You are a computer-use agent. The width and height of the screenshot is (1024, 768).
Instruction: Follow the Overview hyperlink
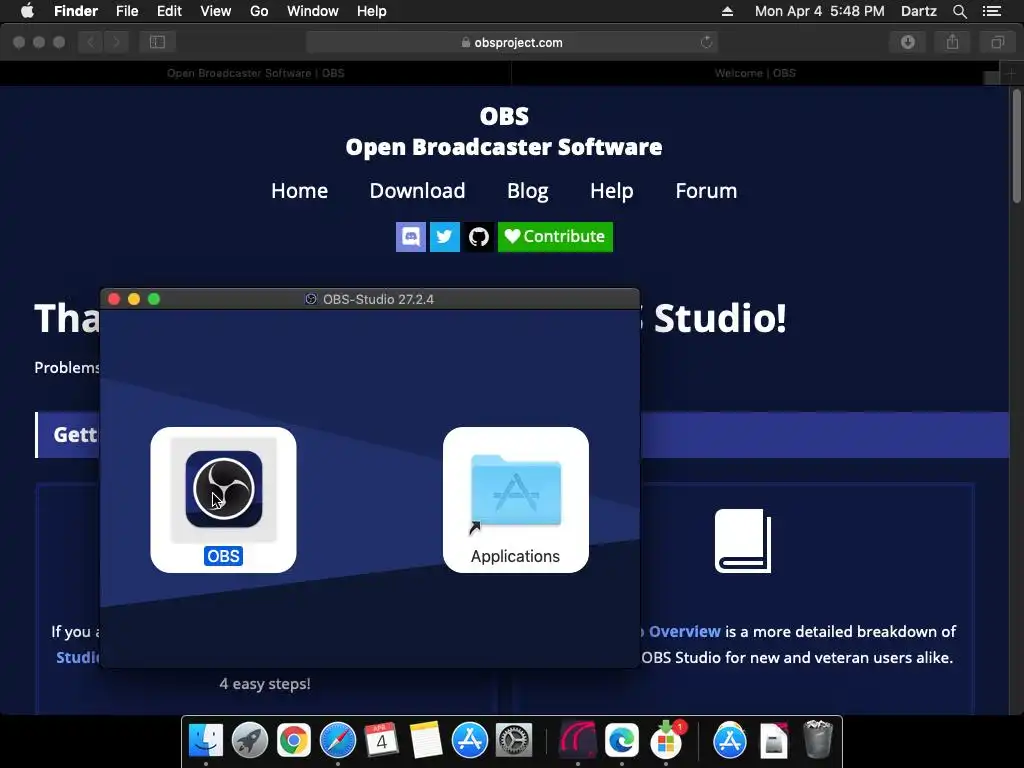[684, 632]
